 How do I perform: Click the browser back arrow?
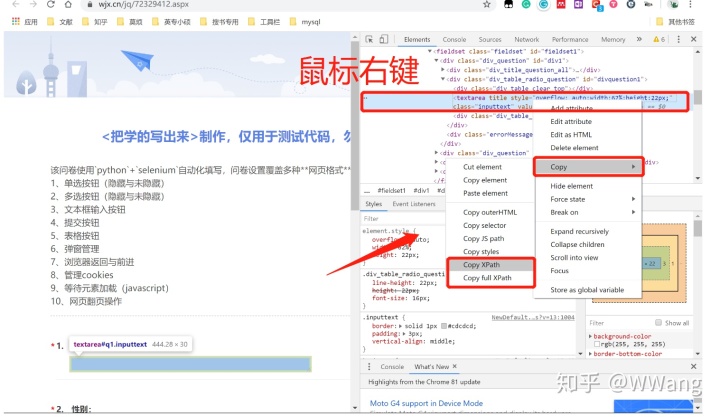(16, 4)
